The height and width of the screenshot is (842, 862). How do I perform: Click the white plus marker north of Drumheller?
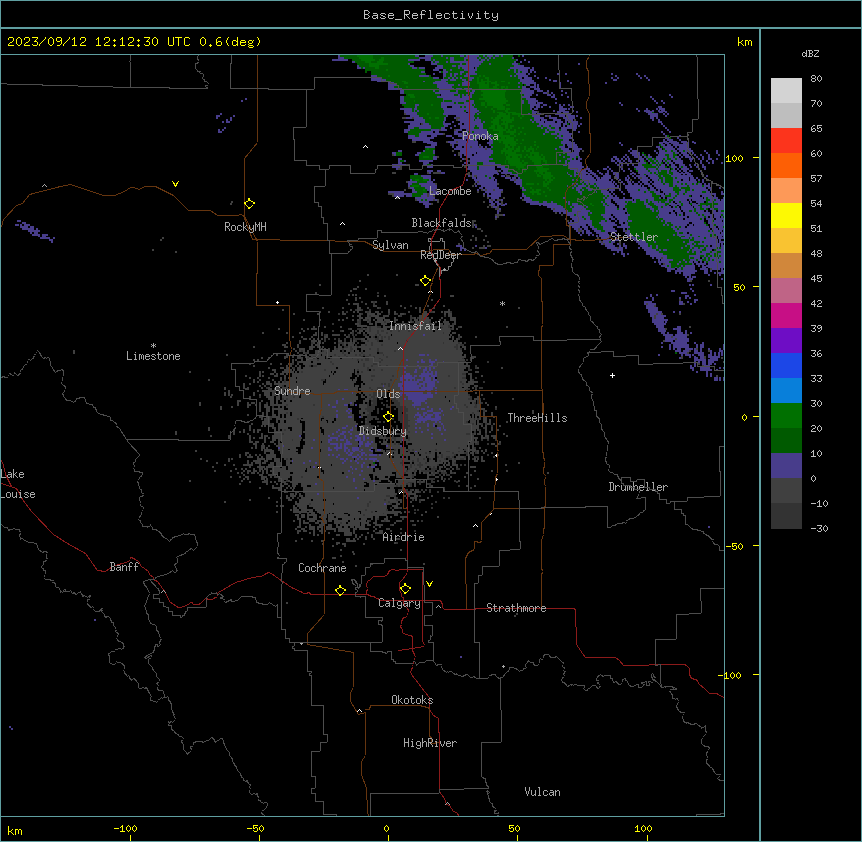[x=612, y=375]
